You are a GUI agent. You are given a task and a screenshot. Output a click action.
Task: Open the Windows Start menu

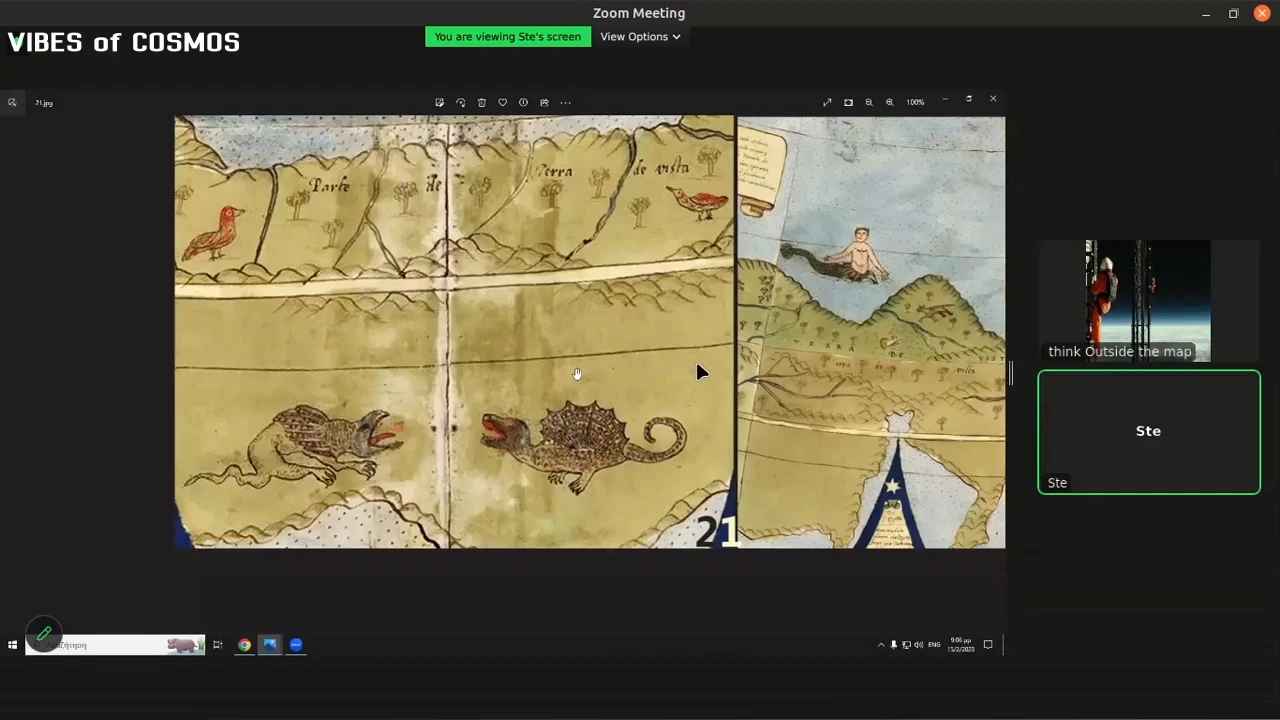[13, 645]
